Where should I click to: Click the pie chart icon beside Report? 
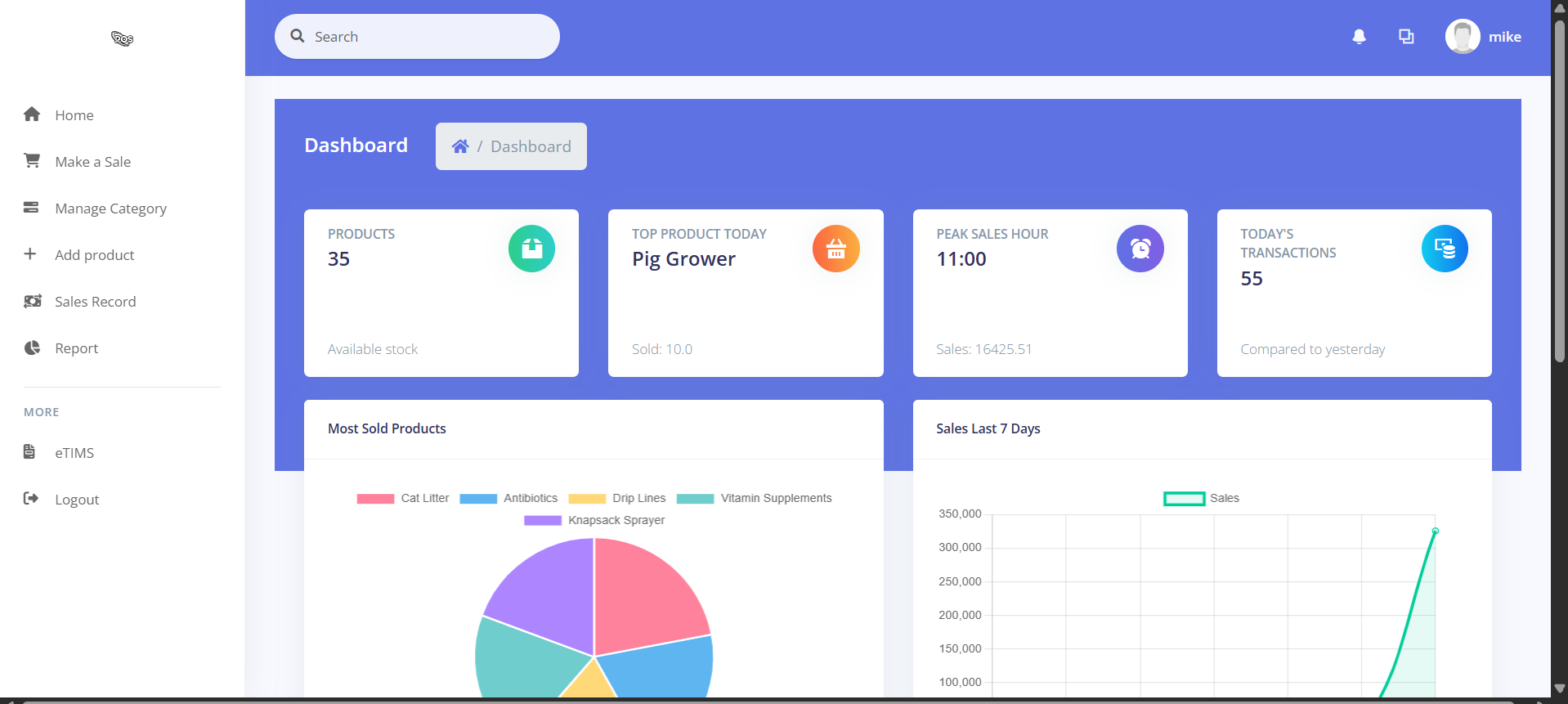pyautogui.click(x=32, y=348)
